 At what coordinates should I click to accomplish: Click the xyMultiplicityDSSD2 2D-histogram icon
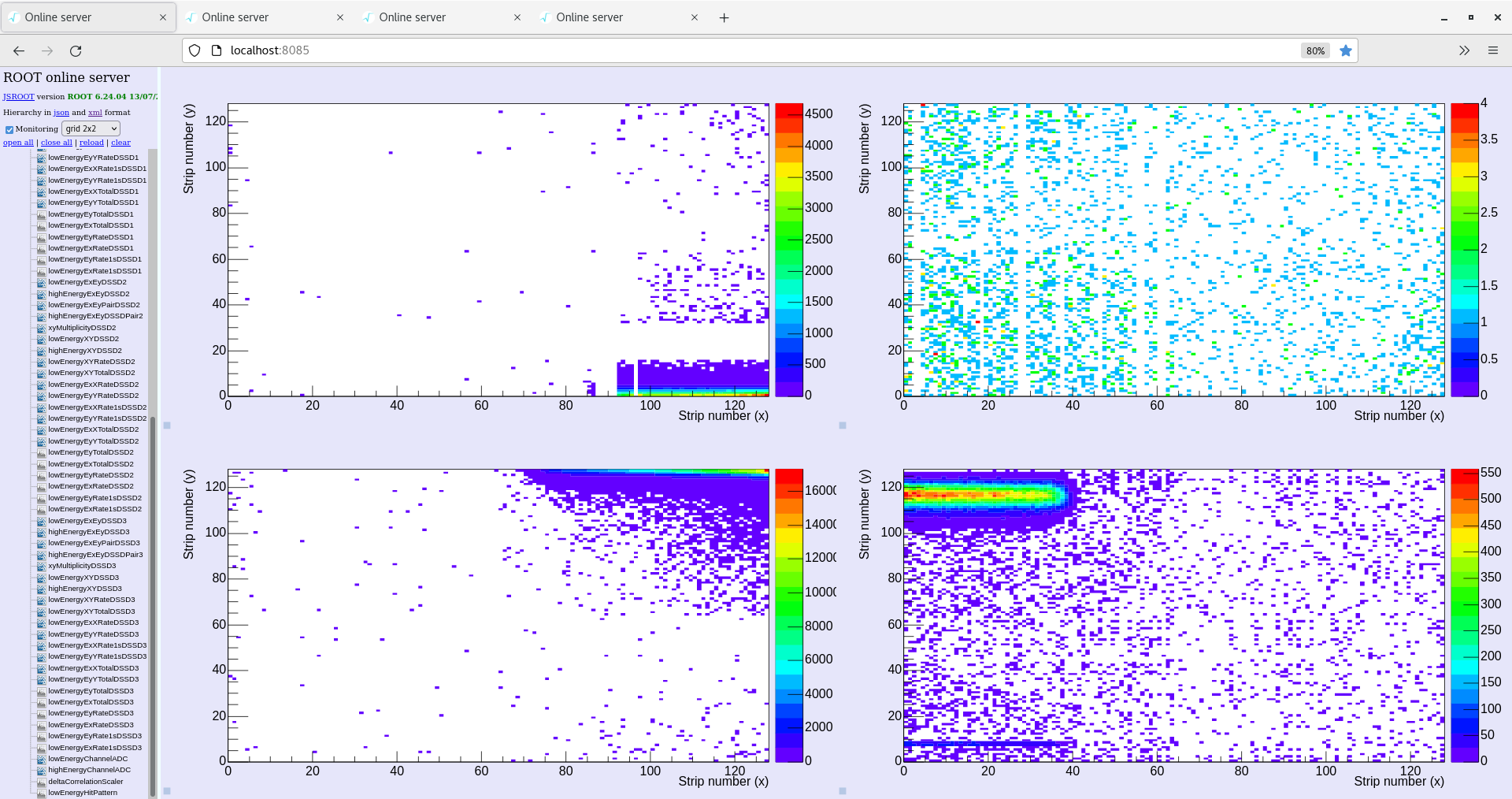41,327
